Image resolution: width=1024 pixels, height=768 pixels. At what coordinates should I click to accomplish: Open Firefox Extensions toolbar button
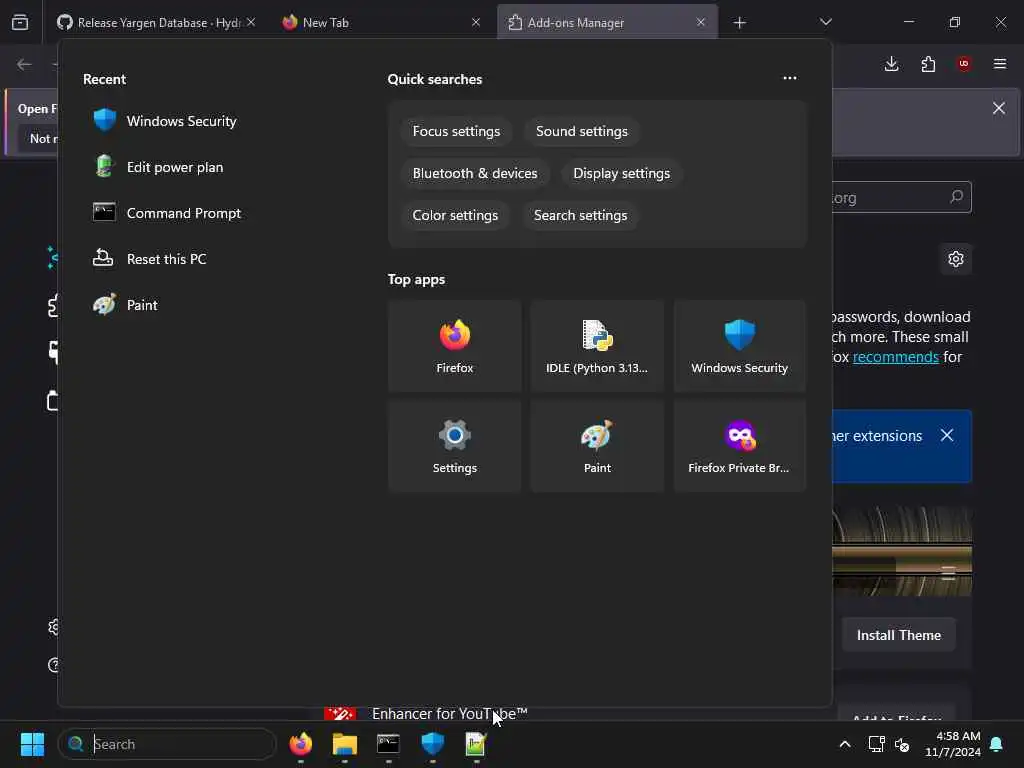pos(928,64)
